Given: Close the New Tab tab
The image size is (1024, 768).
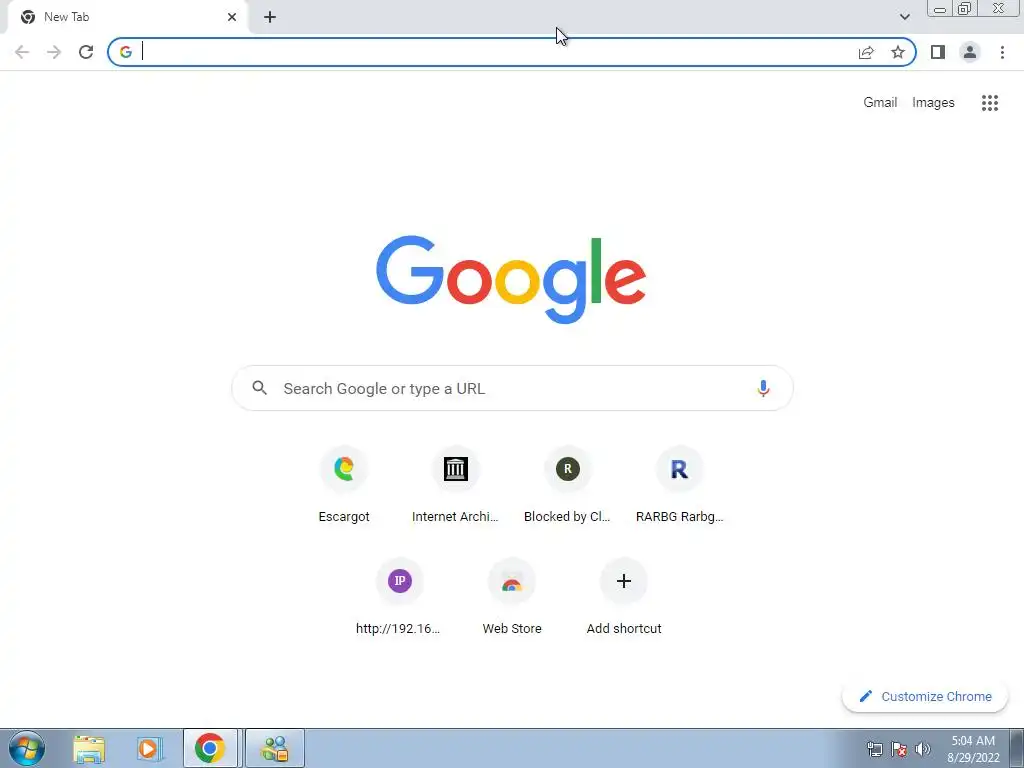Looking at the screenshot, I should pyautogui.click(x=232, y=17).
